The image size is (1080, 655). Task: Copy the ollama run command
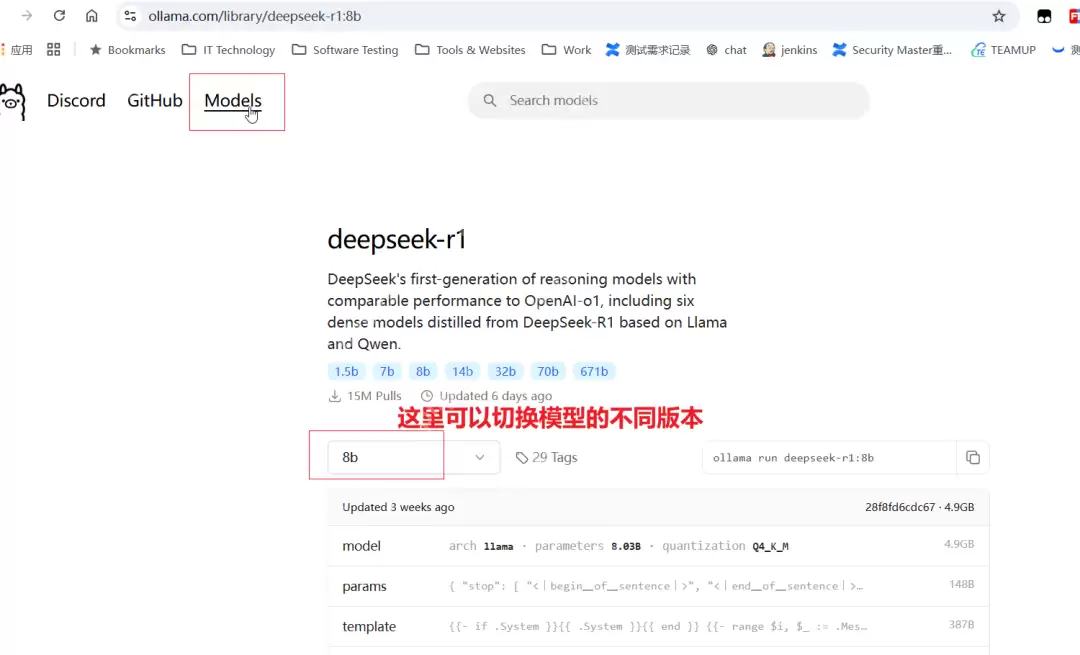[x=973, y=457]
